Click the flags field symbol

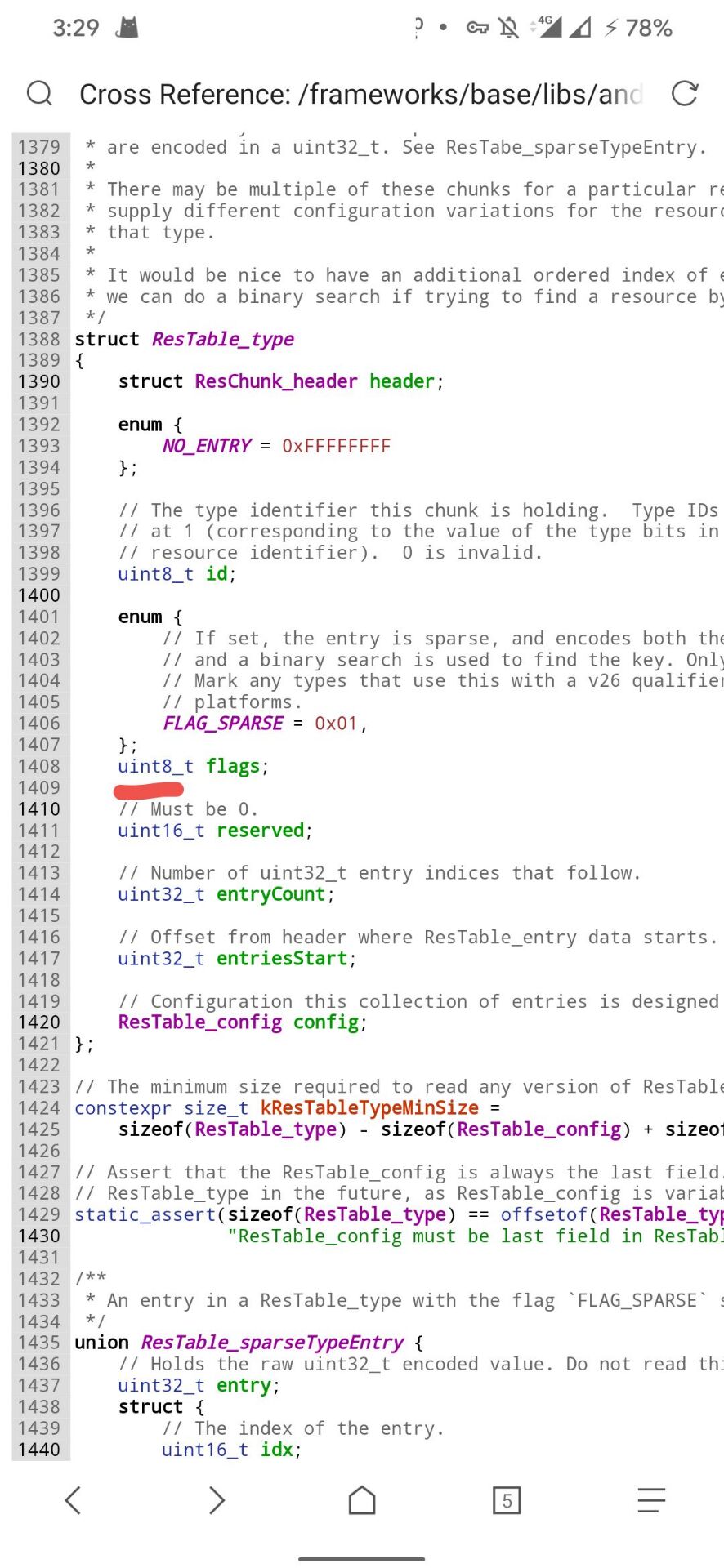(233, 766)
